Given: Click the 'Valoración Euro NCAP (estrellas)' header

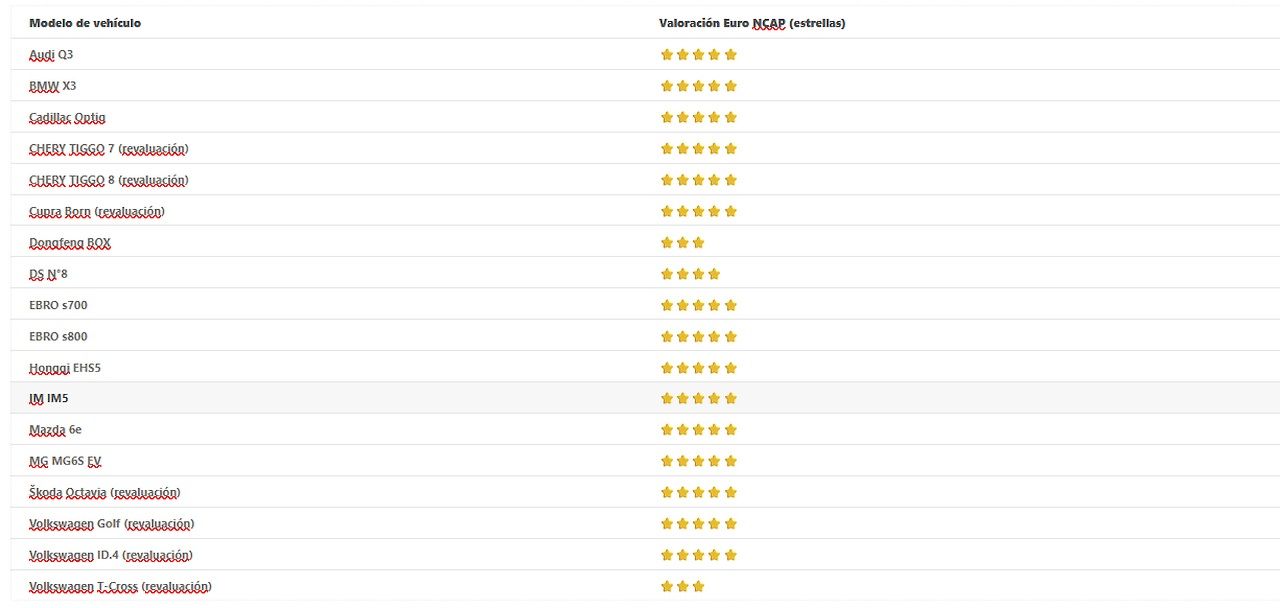Looking at the screenshot, I should [752, 23].
